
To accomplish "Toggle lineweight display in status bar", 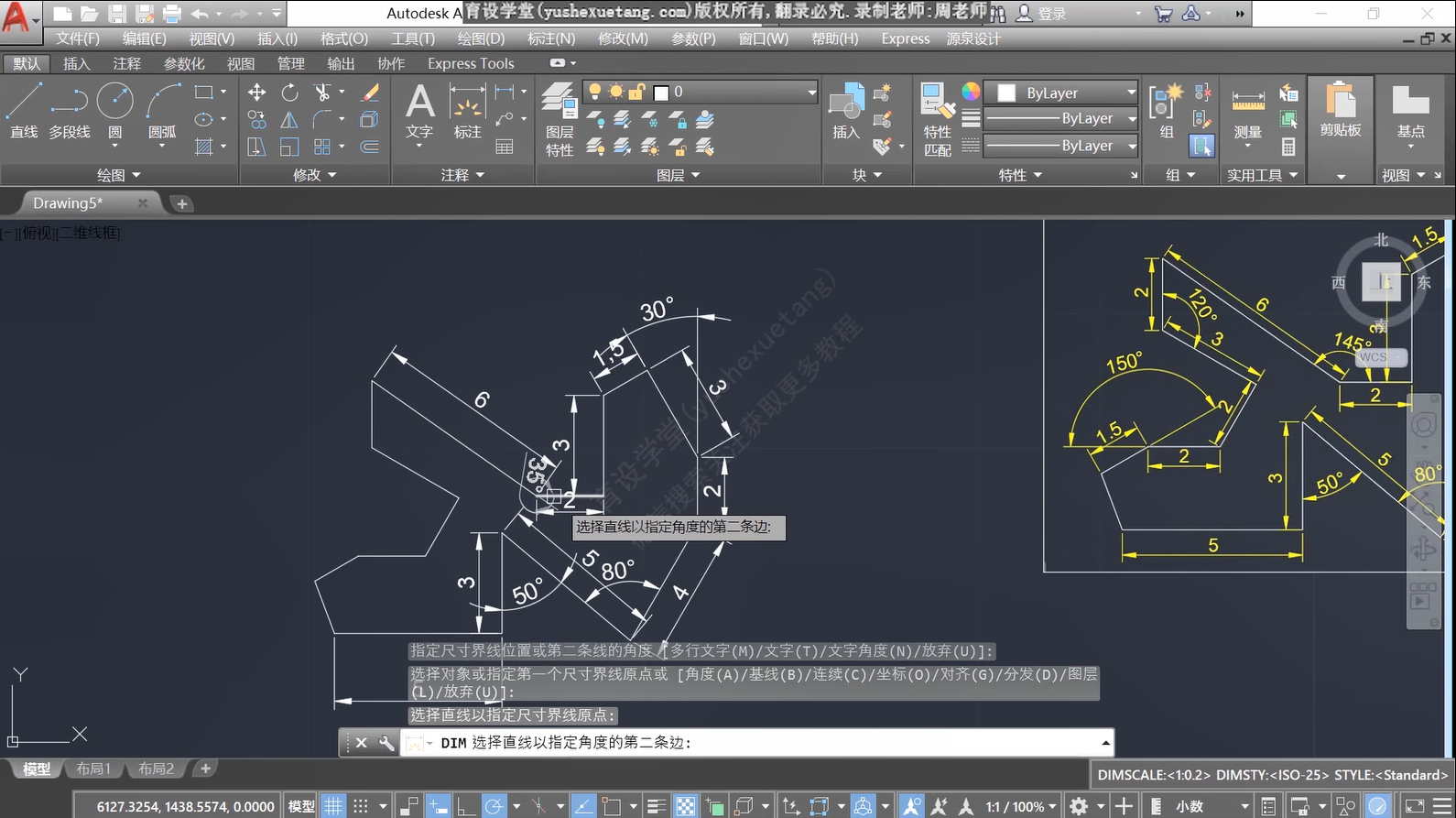I will [657, 806].
